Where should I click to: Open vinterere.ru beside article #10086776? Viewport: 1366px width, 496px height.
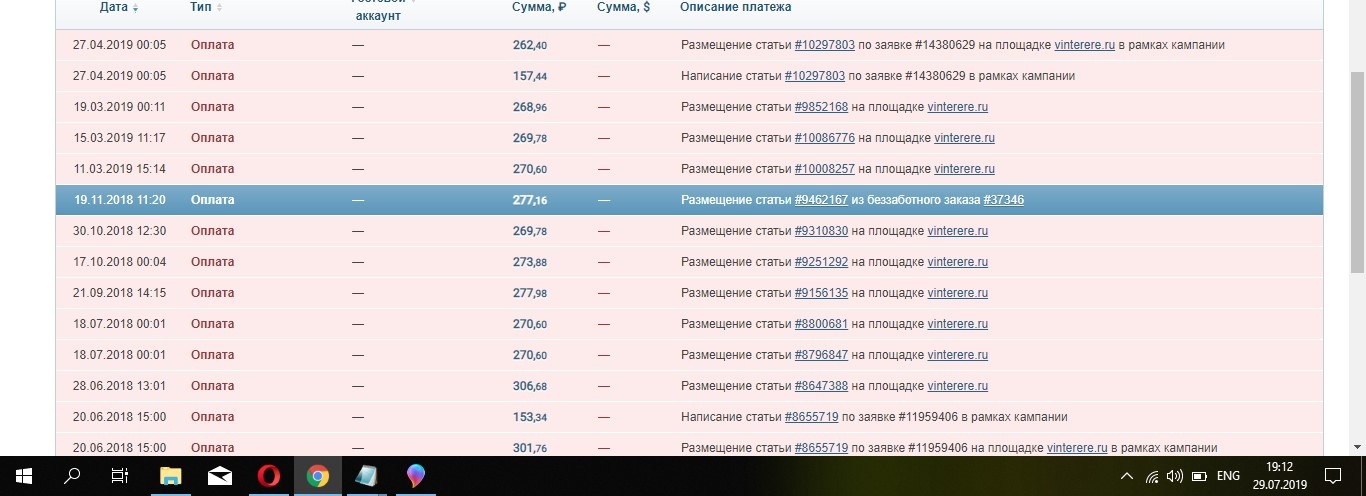[x=965, y=138]
